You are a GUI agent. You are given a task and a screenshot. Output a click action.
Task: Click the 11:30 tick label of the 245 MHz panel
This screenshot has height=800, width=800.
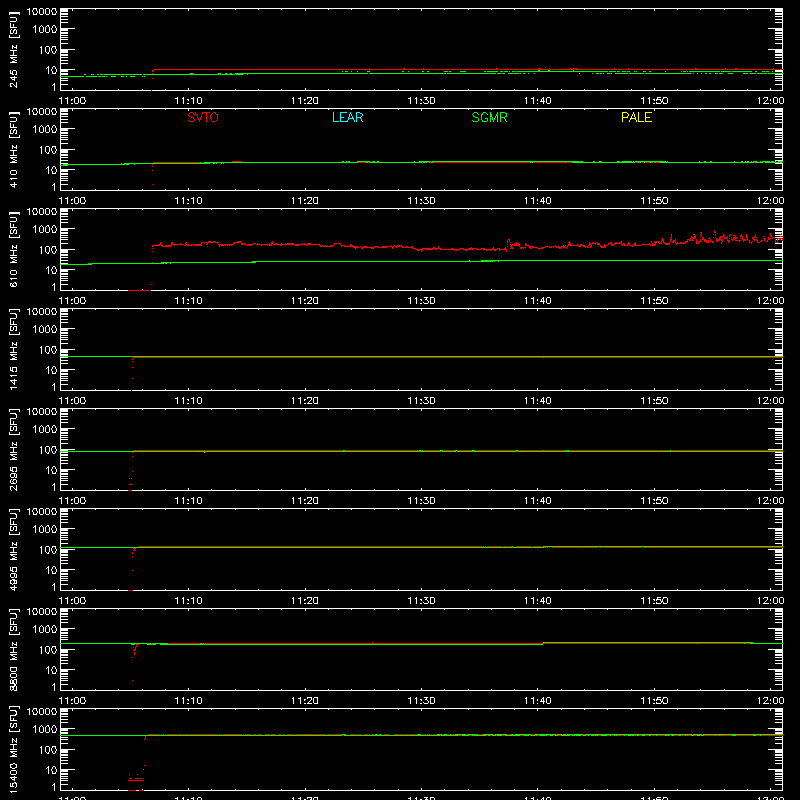pos(421,101)
